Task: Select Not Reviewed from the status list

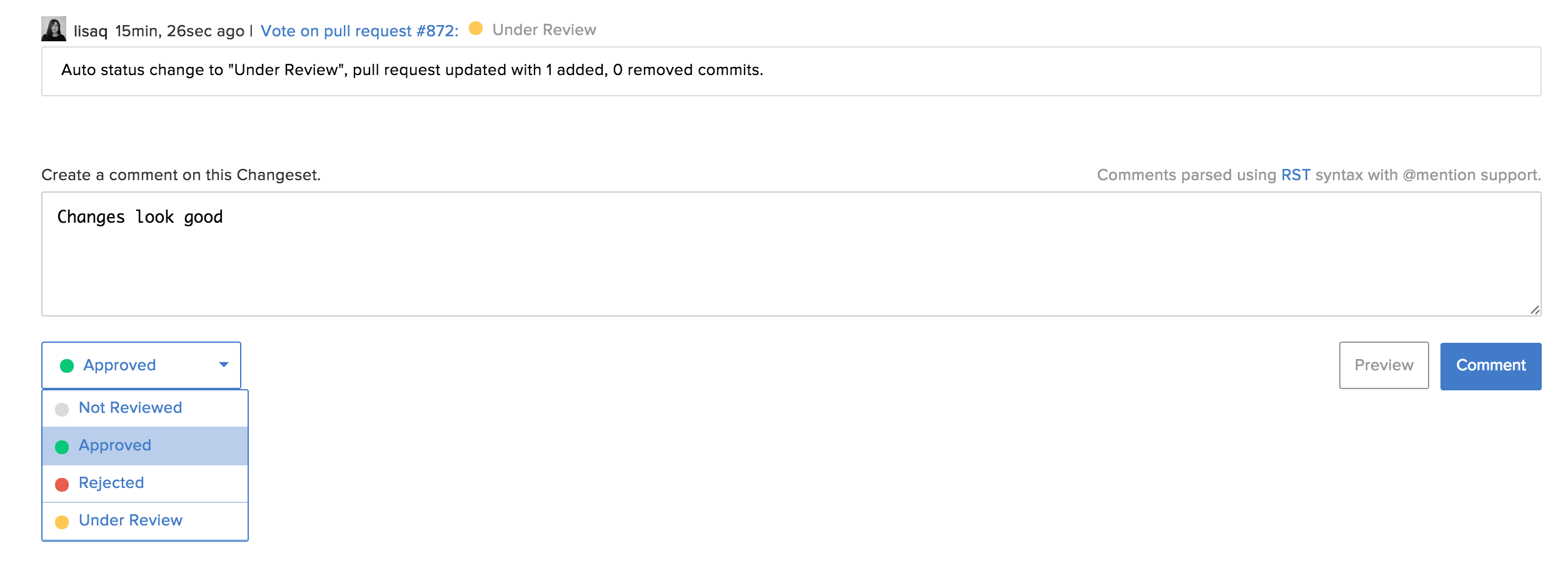Action: (130, 408)
